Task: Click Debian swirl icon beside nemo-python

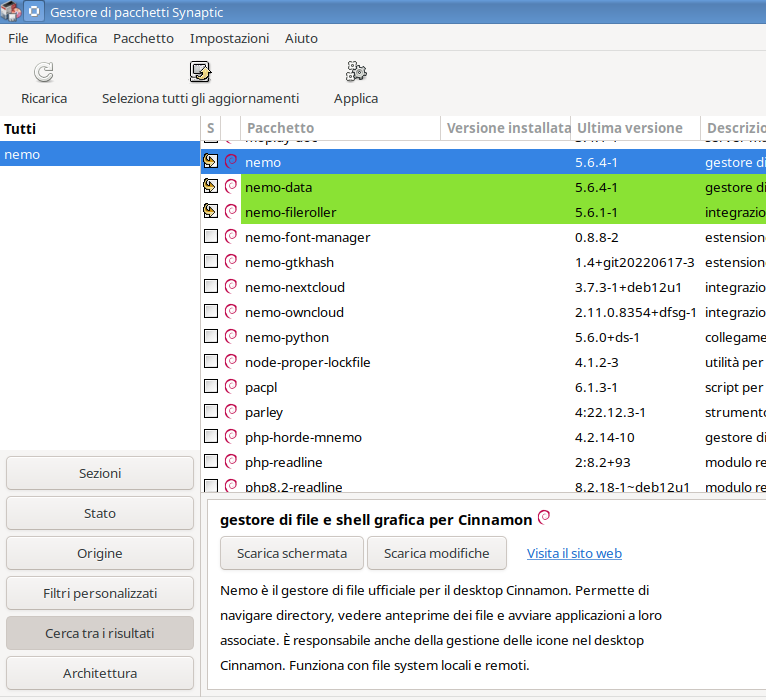Action: pyautogui.click(x=231, y=336)
